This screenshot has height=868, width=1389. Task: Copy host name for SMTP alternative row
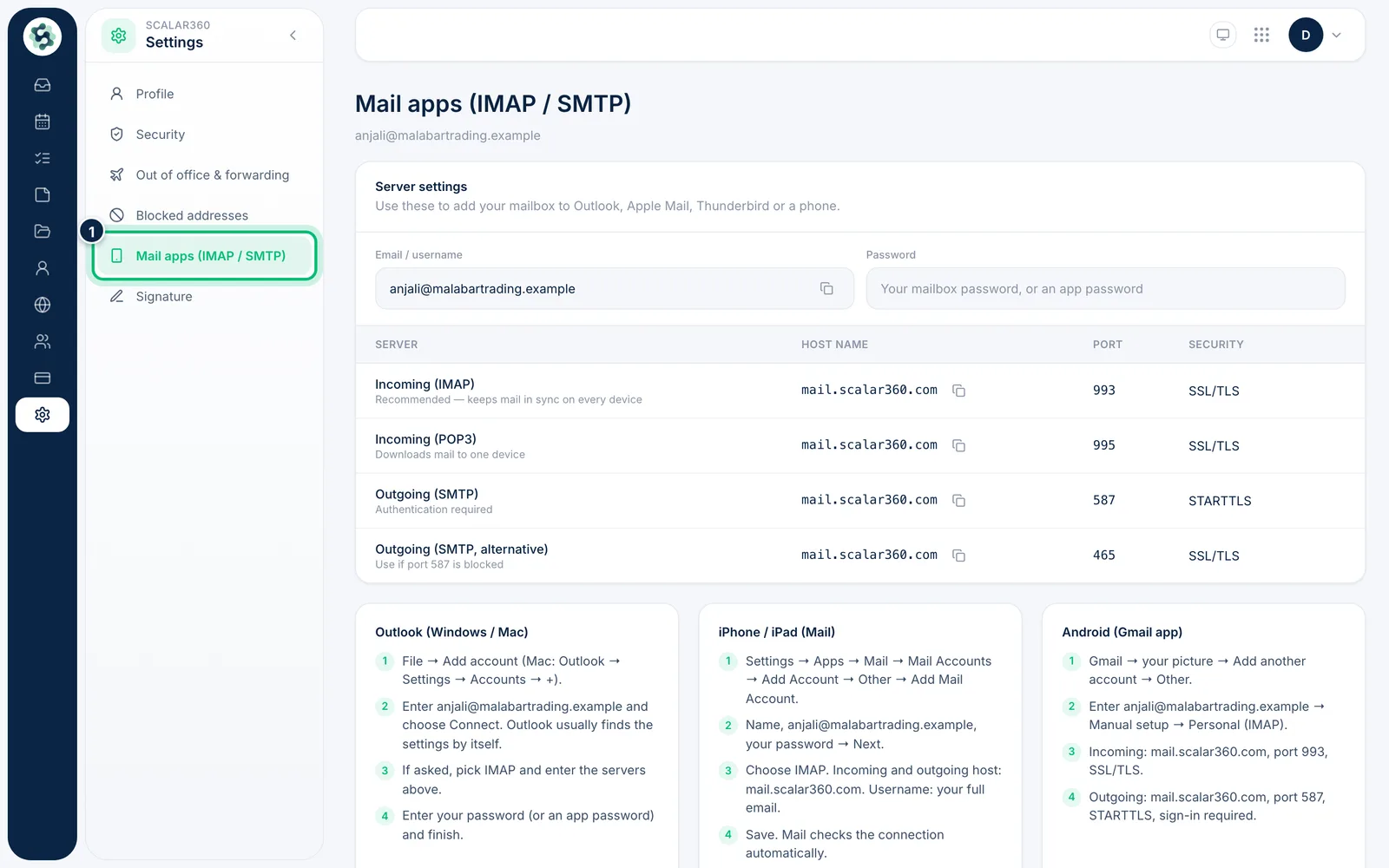point(958,556)
